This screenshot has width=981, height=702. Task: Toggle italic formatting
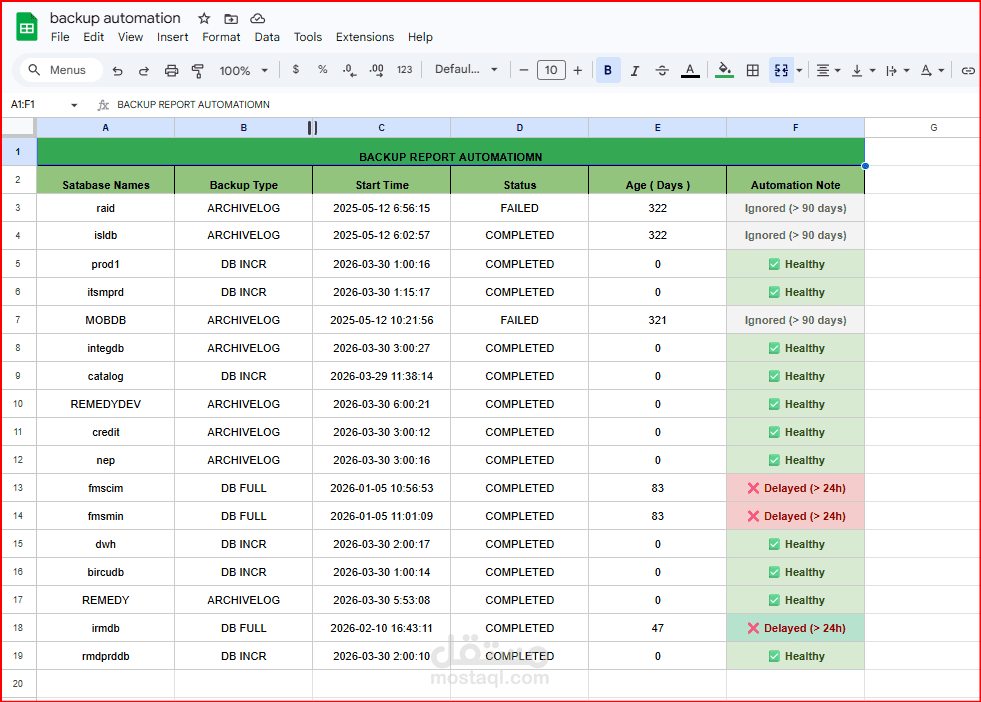(634, 71)
